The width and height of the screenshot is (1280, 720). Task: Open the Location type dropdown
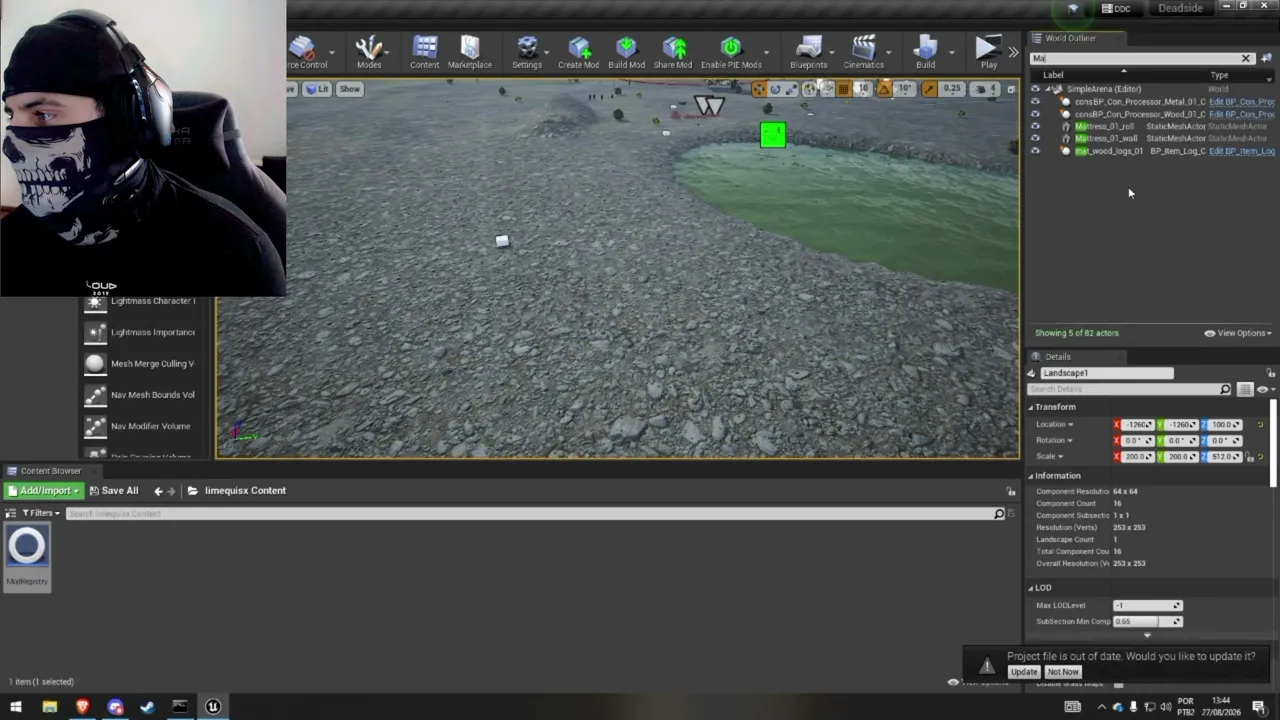(1055, 425)
